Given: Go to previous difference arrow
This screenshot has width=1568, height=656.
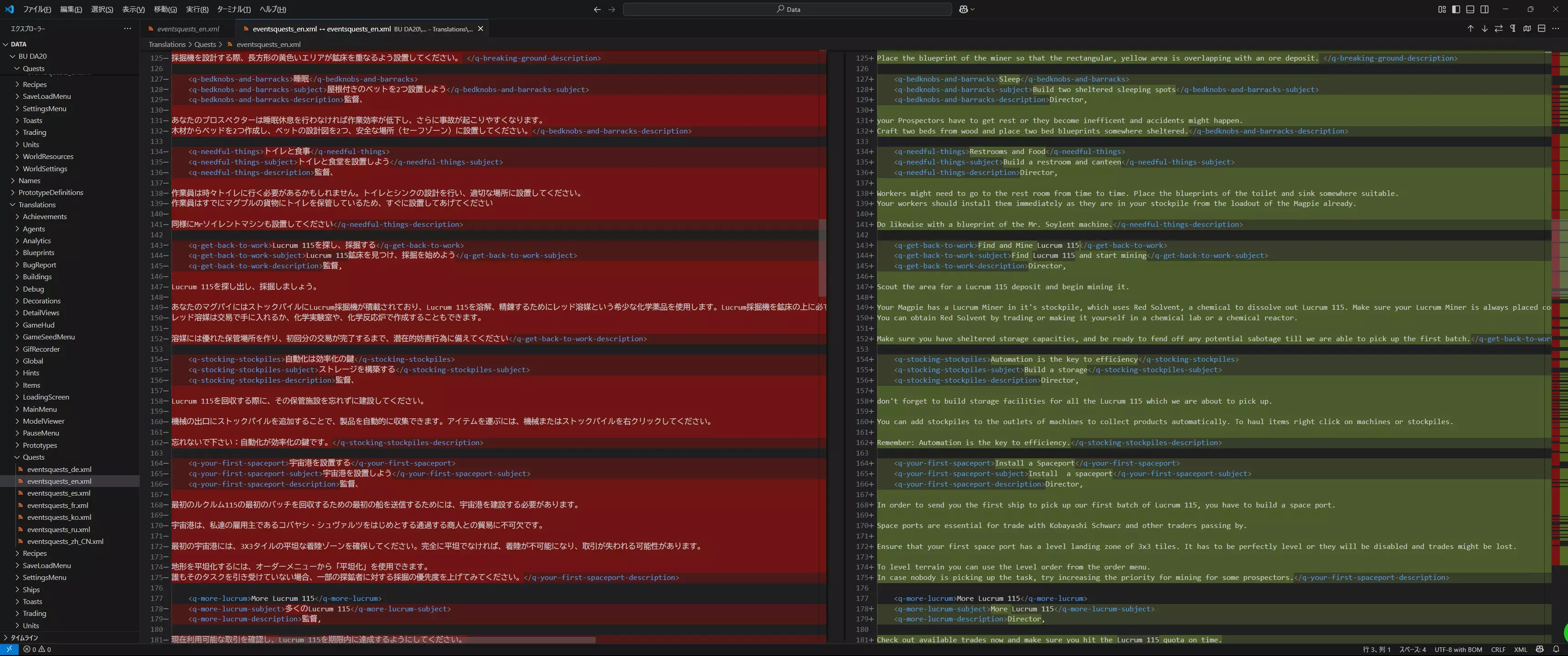Looking at the screenshot, I should [x=1470, y=29].
